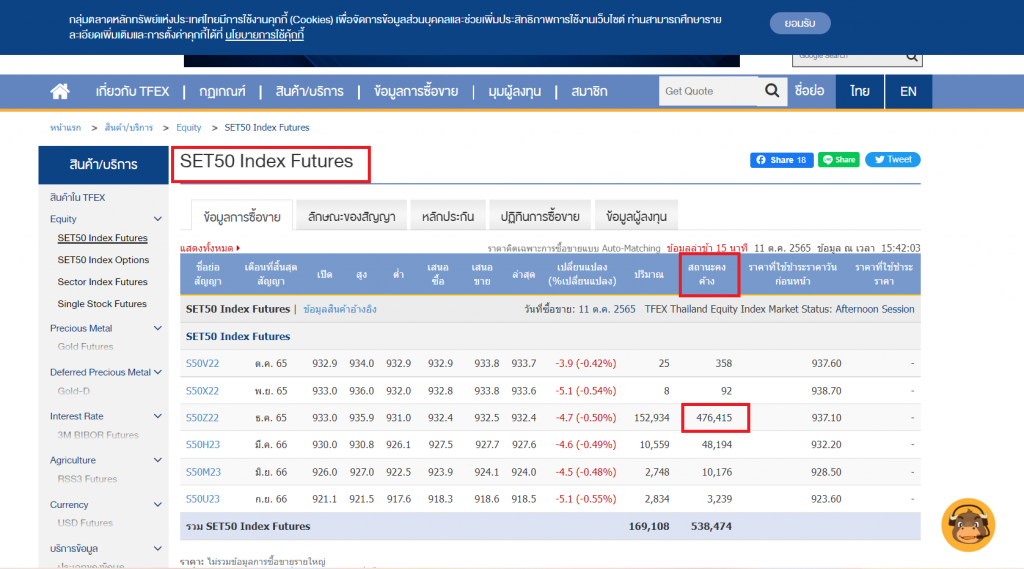1024x569 pixels.
Task: Click the 476,415 open interest value
Action: (714, 417)
